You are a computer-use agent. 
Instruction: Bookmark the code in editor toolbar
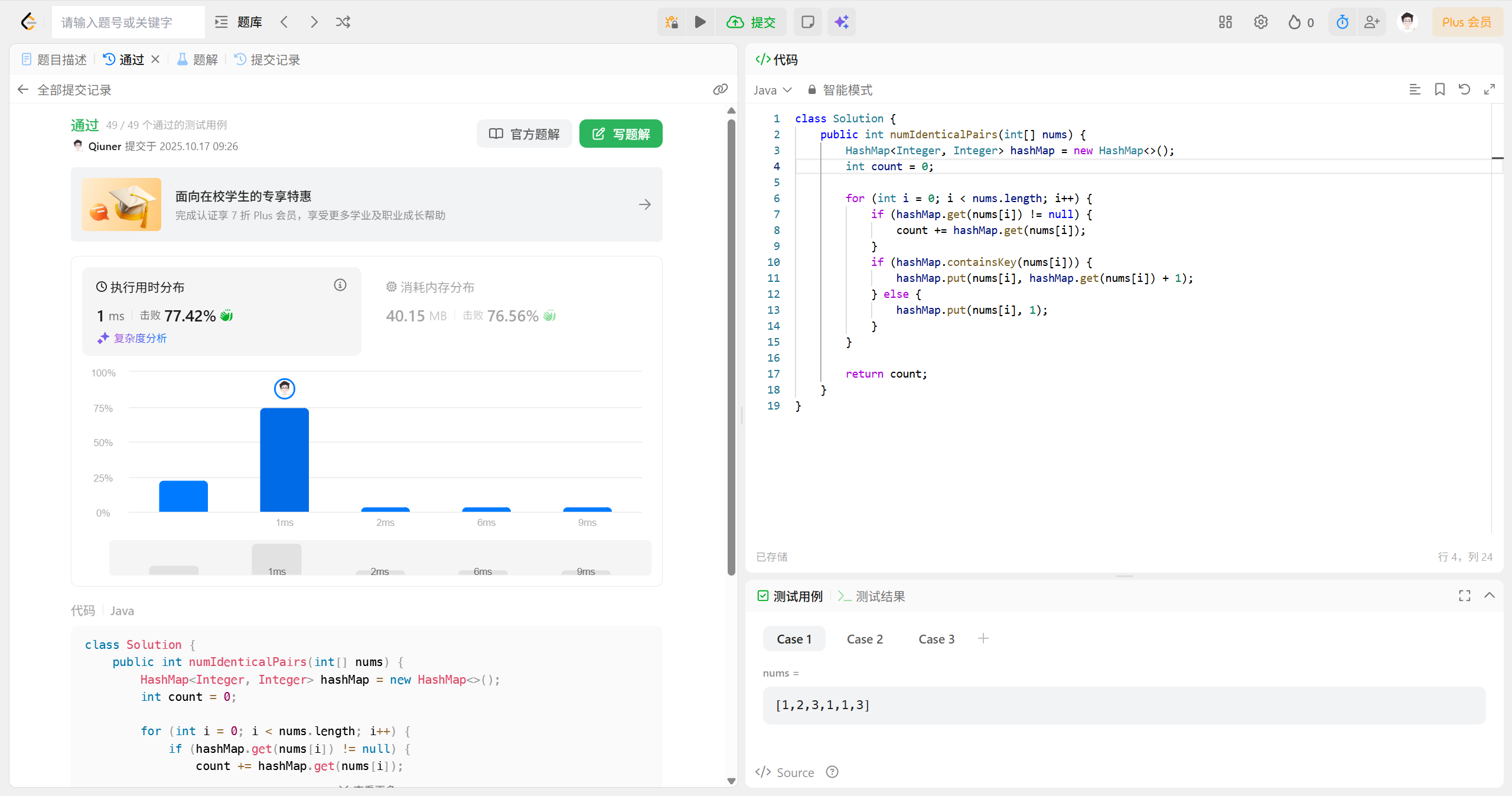point(1439,90)
